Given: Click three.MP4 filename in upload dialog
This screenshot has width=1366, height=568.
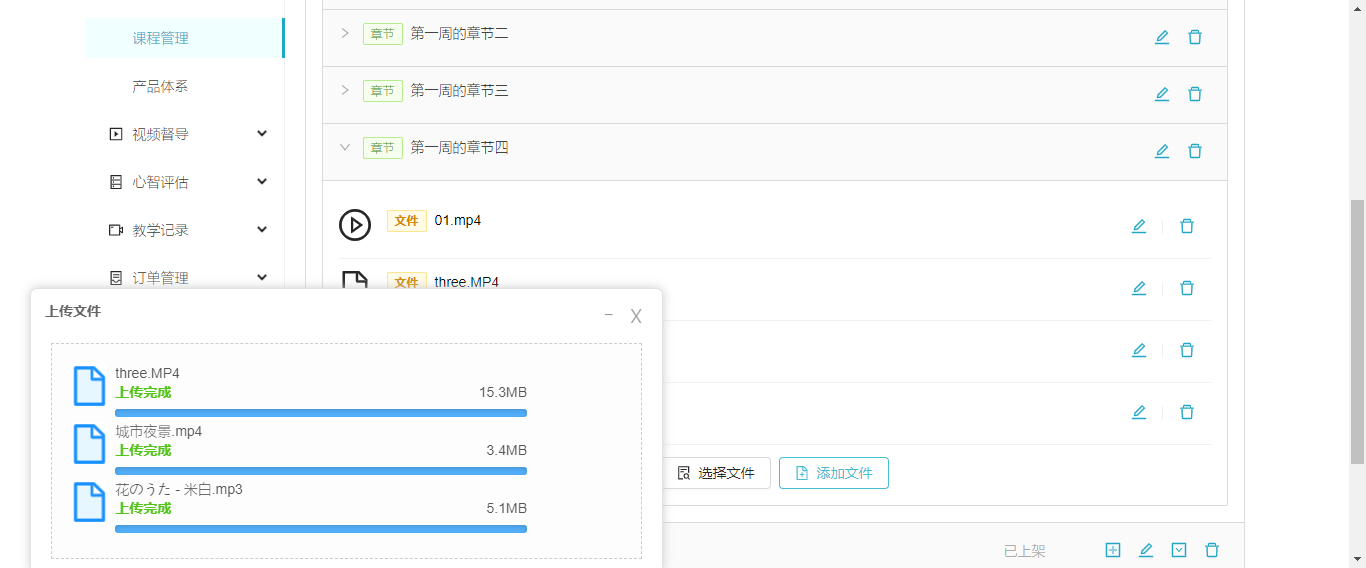Looking at the screenshot, I should [x=148, y=373].
